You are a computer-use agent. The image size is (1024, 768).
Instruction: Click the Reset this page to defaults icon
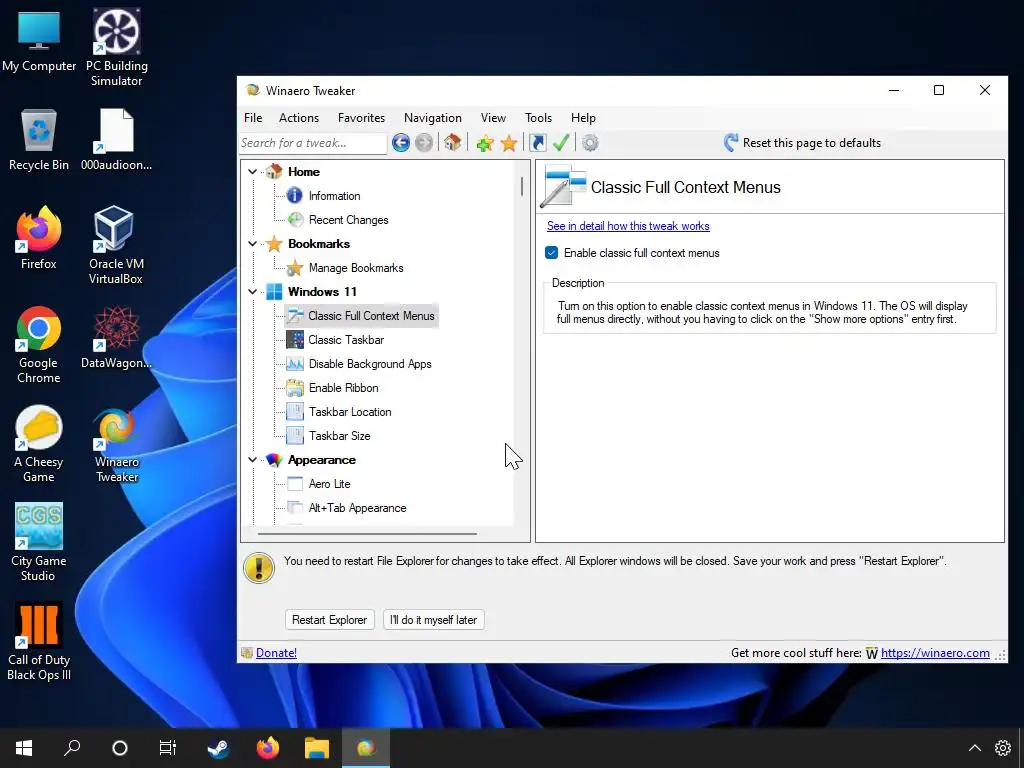(731, 143)
